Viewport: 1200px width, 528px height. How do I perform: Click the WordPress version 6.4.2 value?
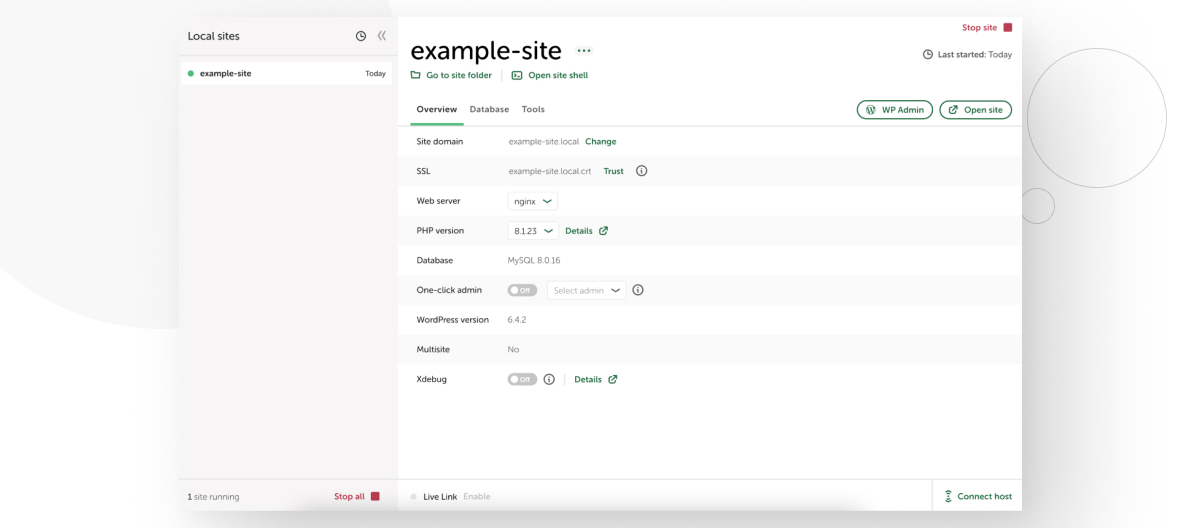click(x=517, y=320)
